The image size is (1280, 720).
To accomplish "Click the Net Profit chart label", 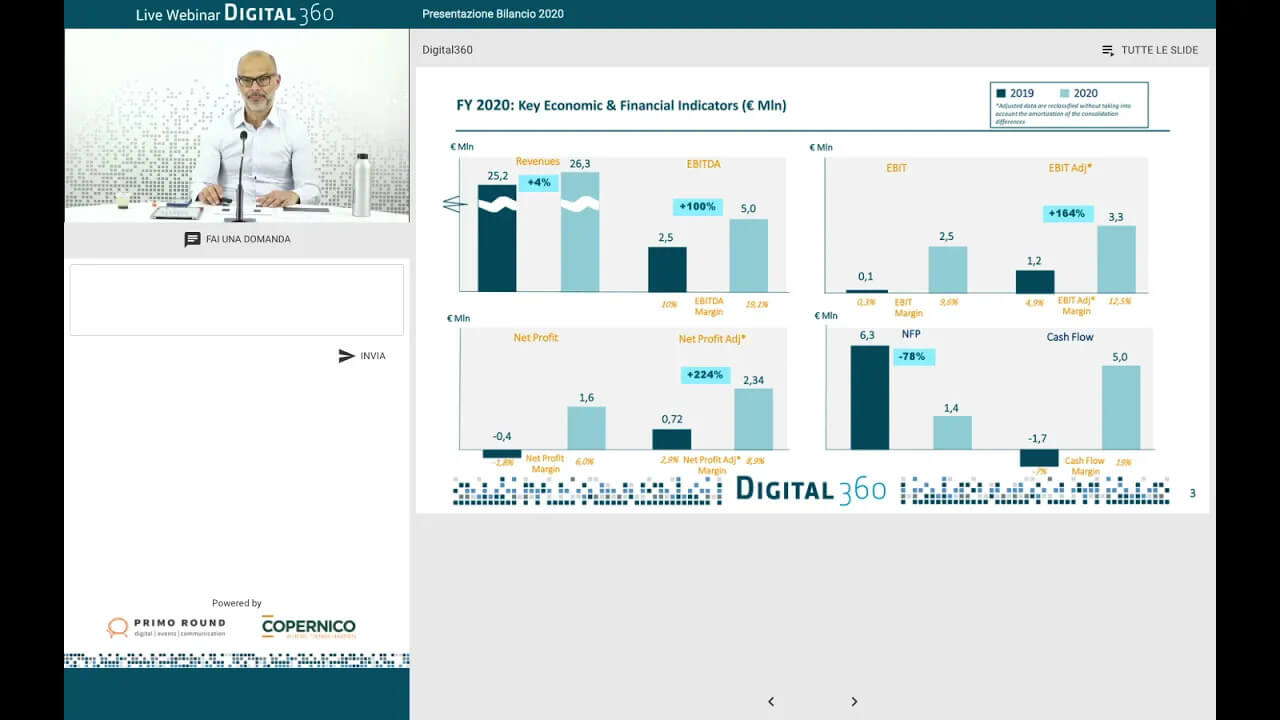I will [536, 338].
